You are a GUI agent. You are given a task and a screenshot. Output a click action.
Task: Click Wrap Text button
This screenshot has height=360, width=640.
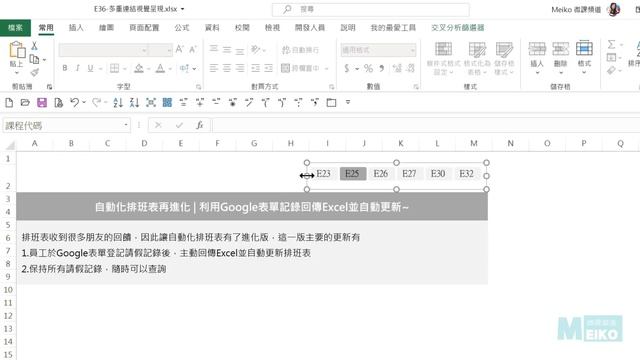(x=300, y=50)
